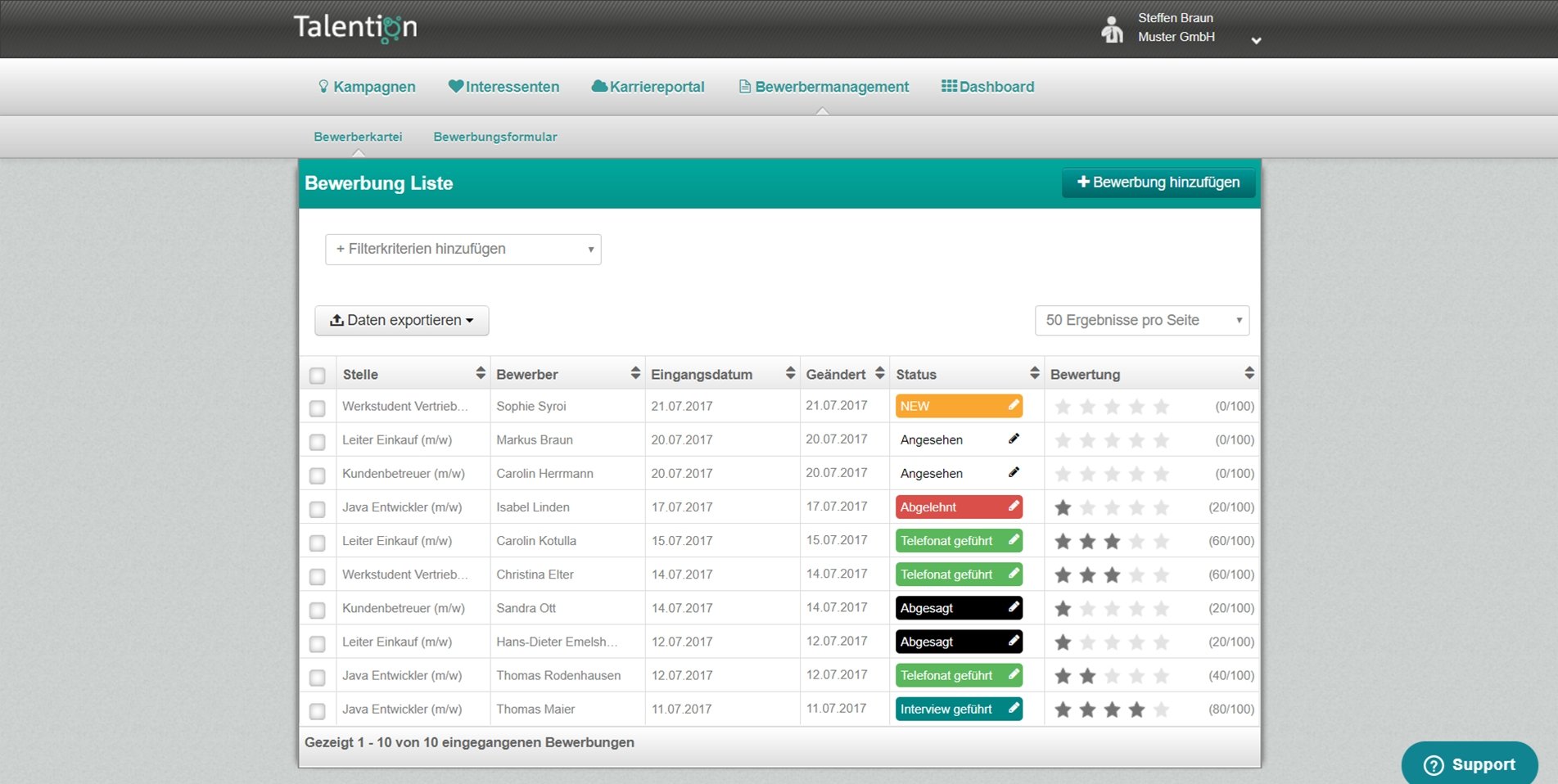Screen dimensions: 1558x784
Task: Open Karriereportal menu item
Action: click(x=648, y=87)
